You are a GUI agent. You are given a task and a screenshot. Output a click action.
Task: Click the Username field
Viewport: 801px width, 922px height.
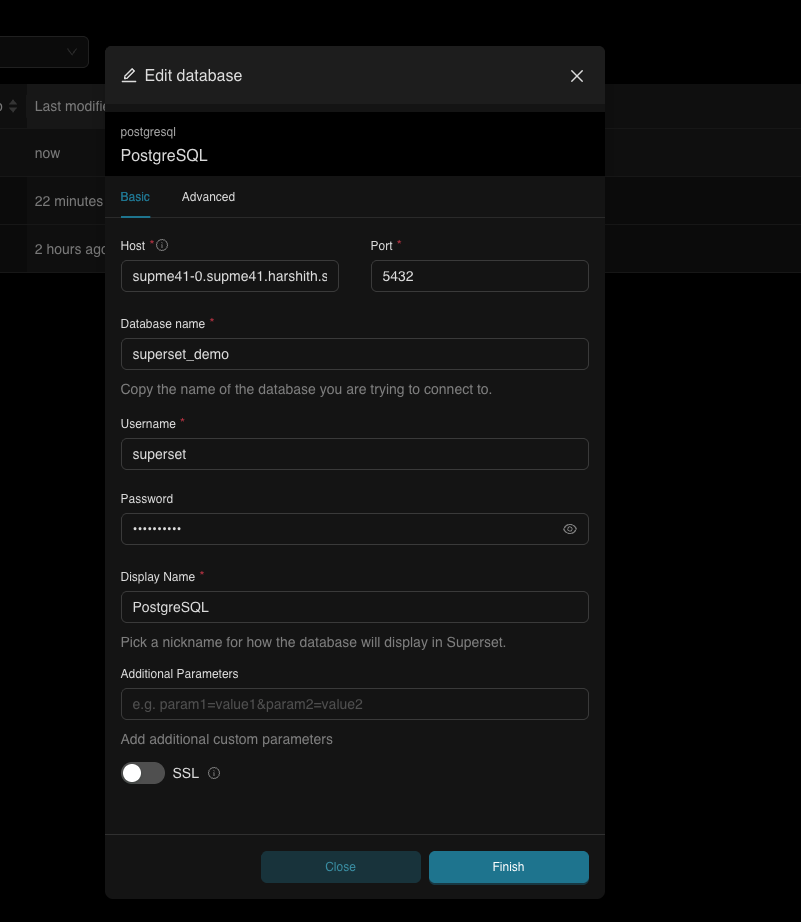[x=355, y=454]
